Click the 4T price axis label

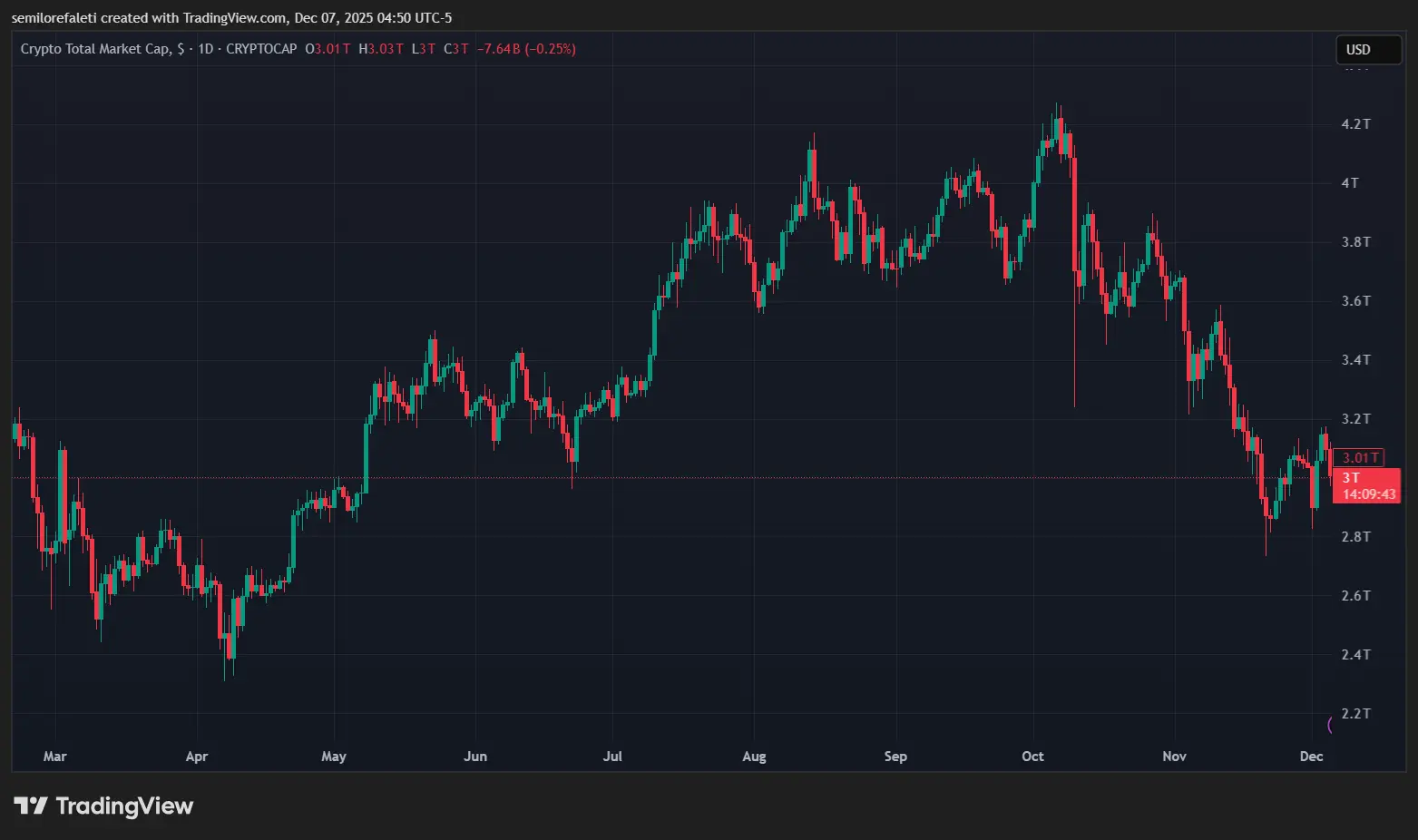[1350, 183]
